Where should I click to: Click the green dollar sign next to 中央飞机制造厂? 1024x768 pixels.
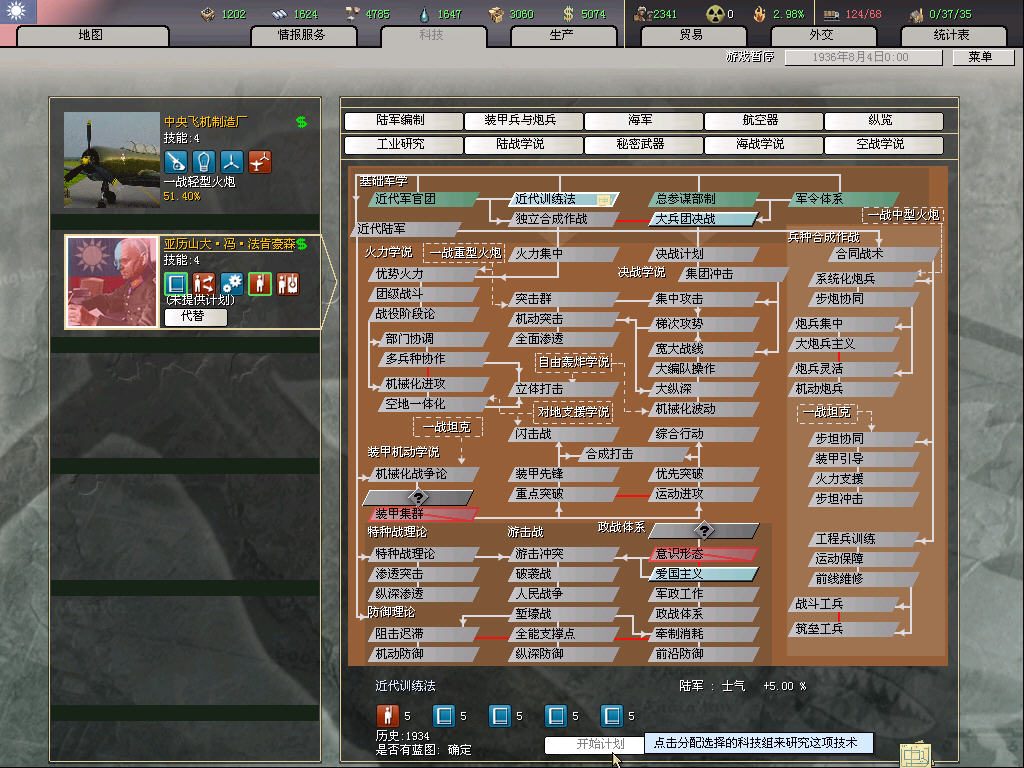pos(301,121)
